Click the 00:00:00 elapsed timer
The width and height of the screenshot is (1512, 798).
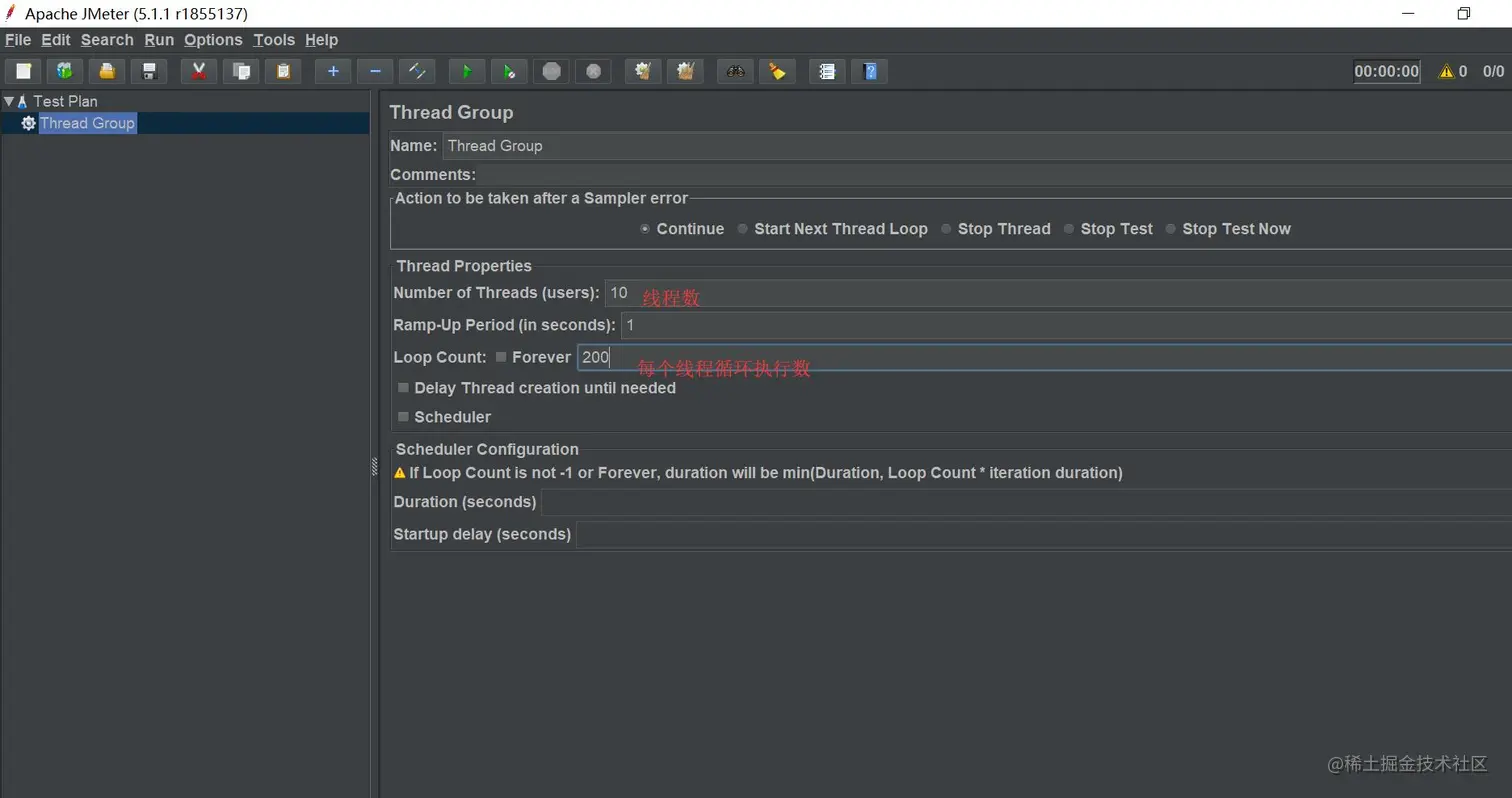click(1386, 71)
